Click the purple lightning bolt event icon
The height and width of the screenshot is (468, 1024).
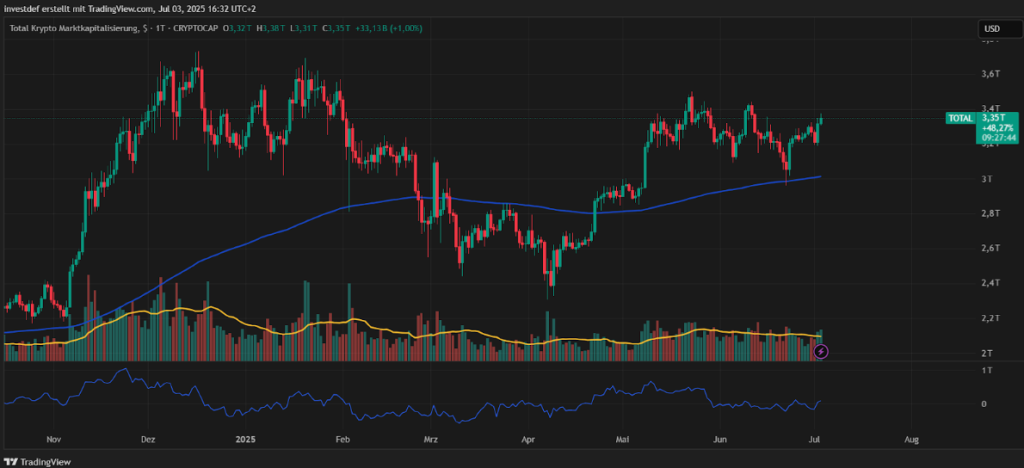[822, 351]
